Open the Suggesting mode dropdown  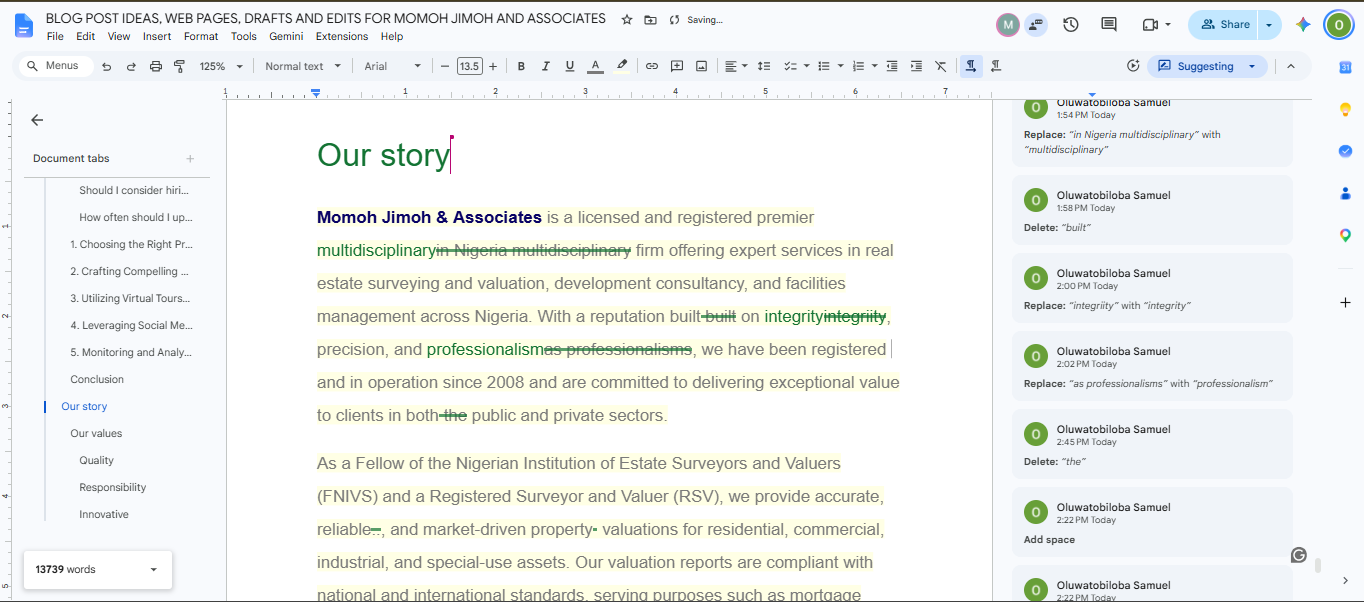point(1208,66)
